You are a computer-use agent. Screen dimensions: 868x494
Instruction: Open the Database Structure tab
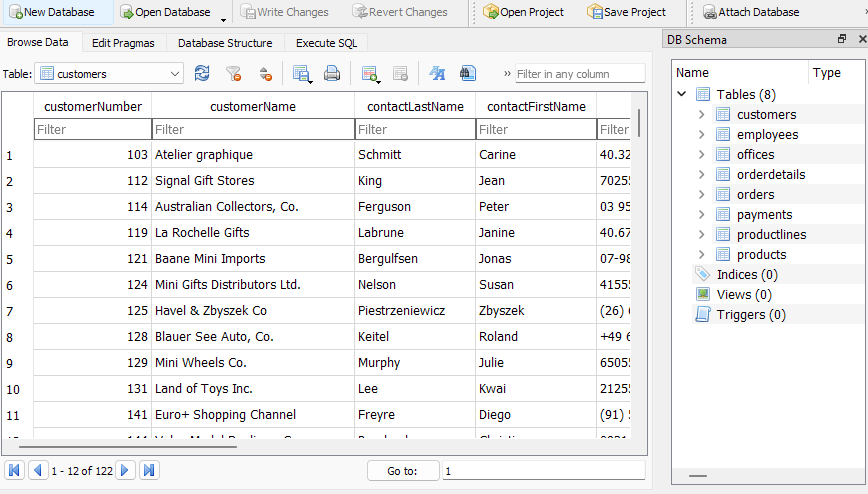[x=225, y=43]
